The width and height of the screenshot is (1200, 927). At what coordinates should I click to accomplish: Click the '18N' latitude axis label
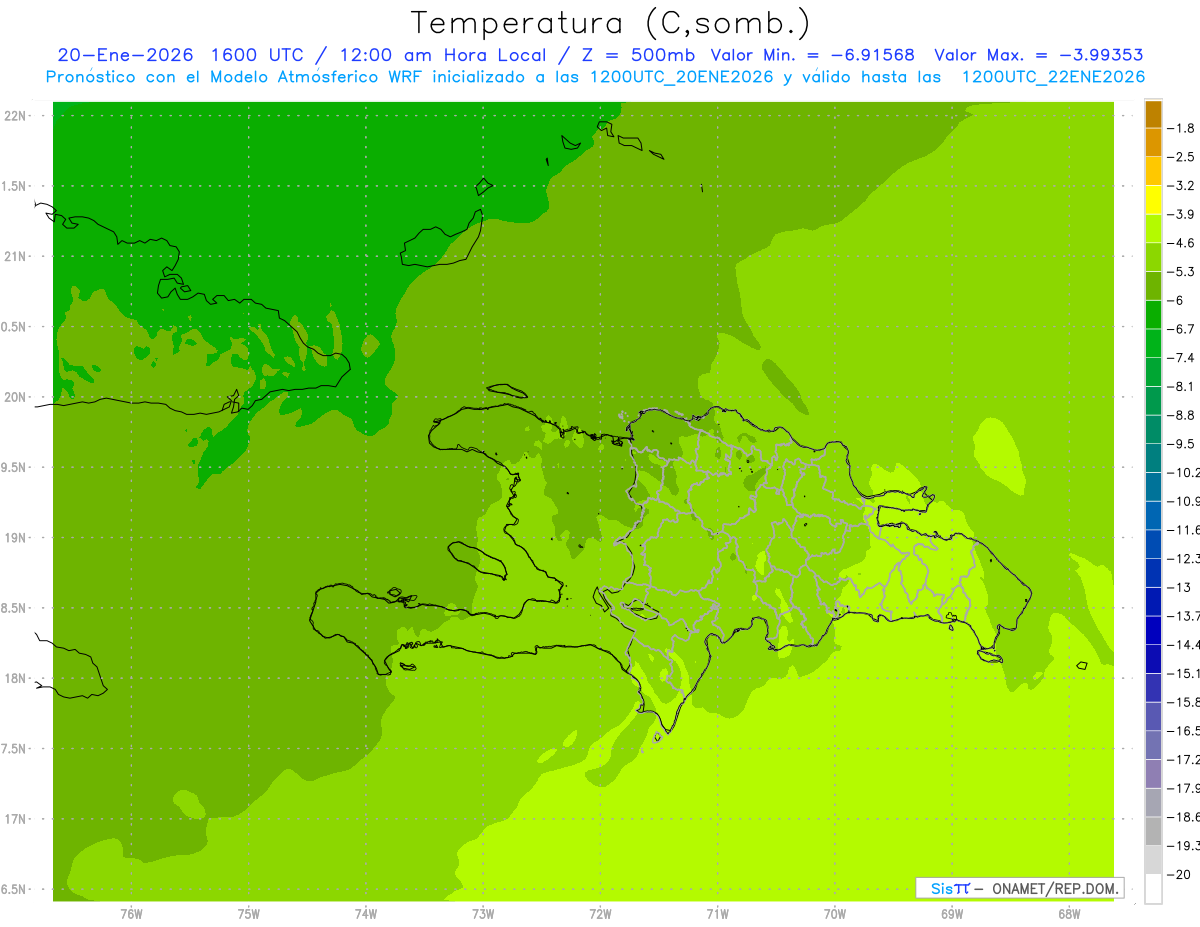pos(15,679)
